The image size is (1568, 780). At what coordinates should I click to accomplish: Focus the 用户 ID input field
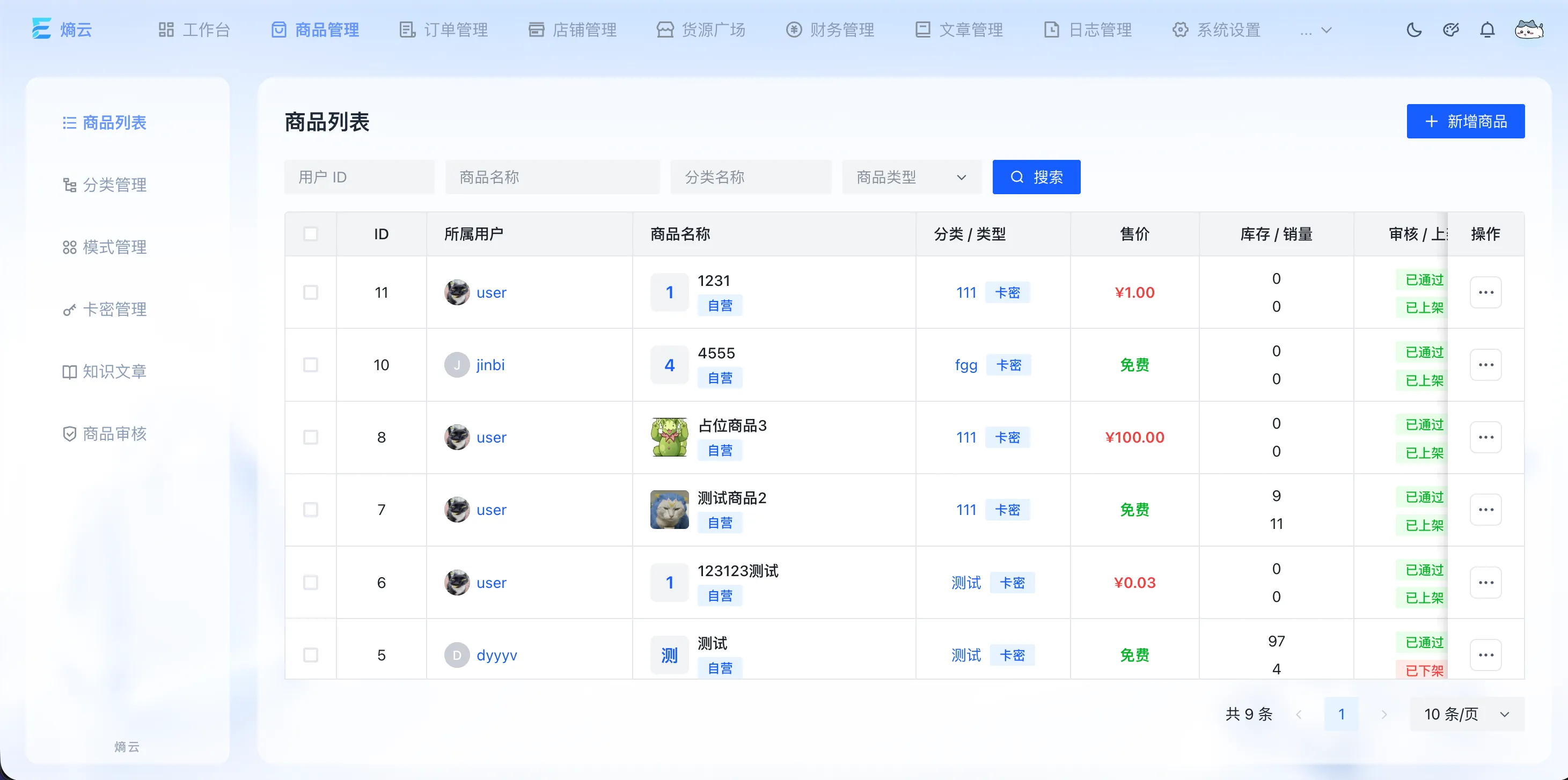[x=359, y=177]
